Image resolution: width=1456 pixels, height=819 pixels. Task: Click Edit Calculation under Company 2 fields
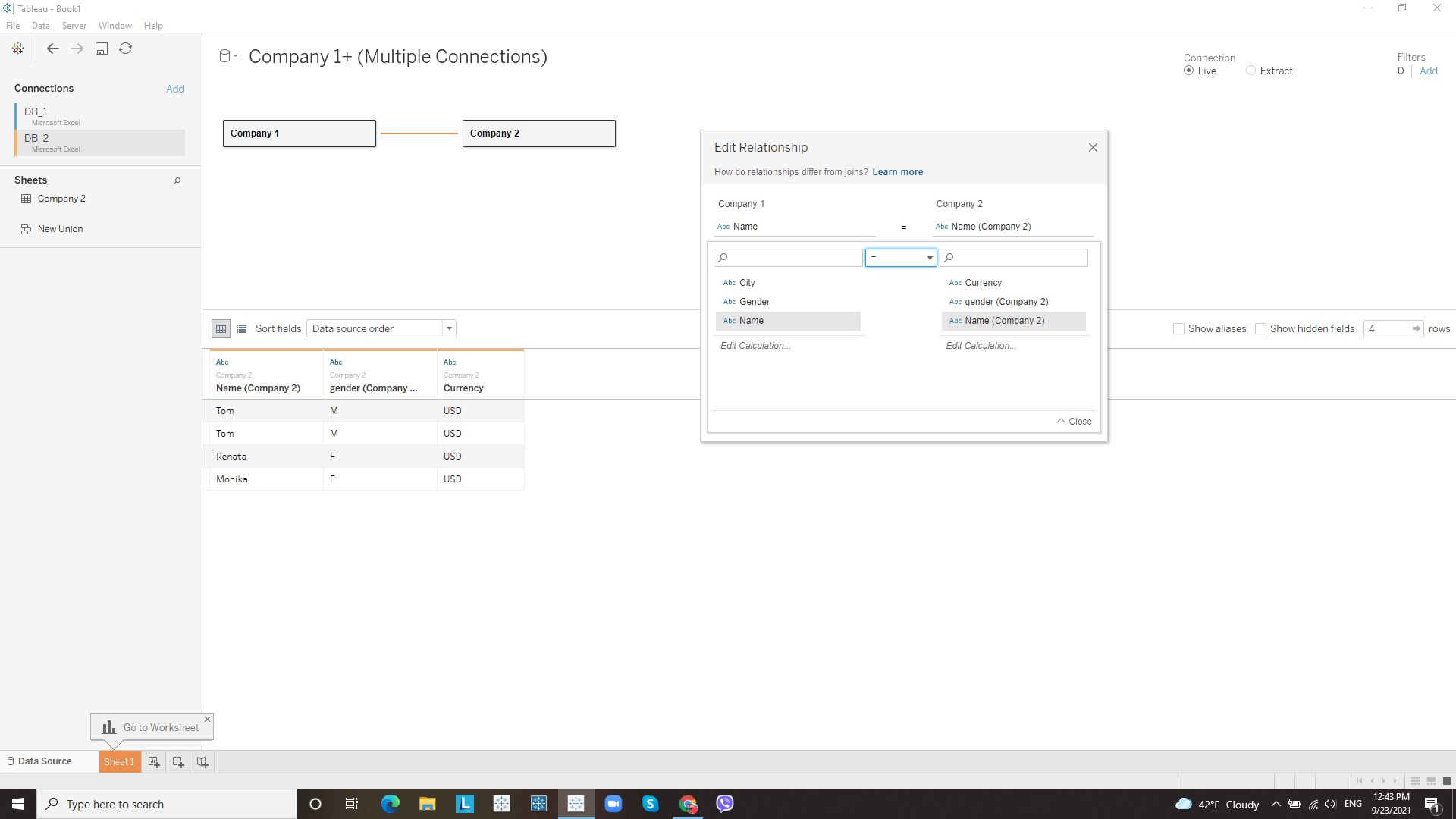981,346
